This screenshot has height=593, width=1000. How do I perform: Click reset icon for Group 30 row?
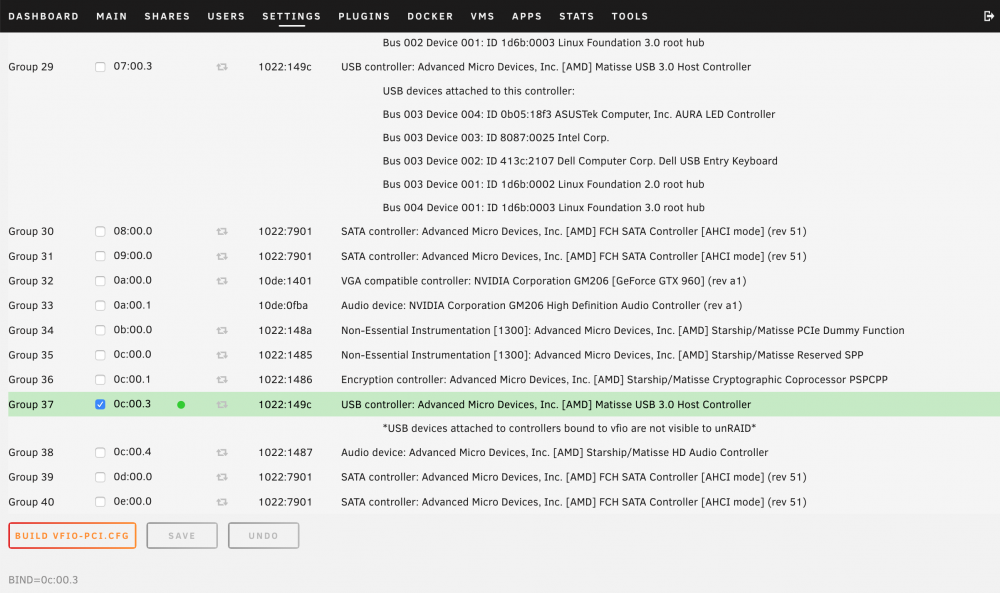(x=222, y=231)
